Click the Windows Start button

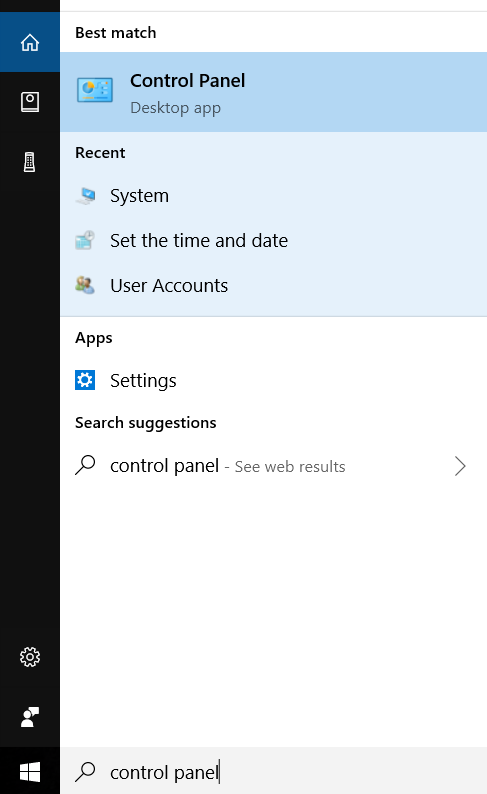point(30,772)
